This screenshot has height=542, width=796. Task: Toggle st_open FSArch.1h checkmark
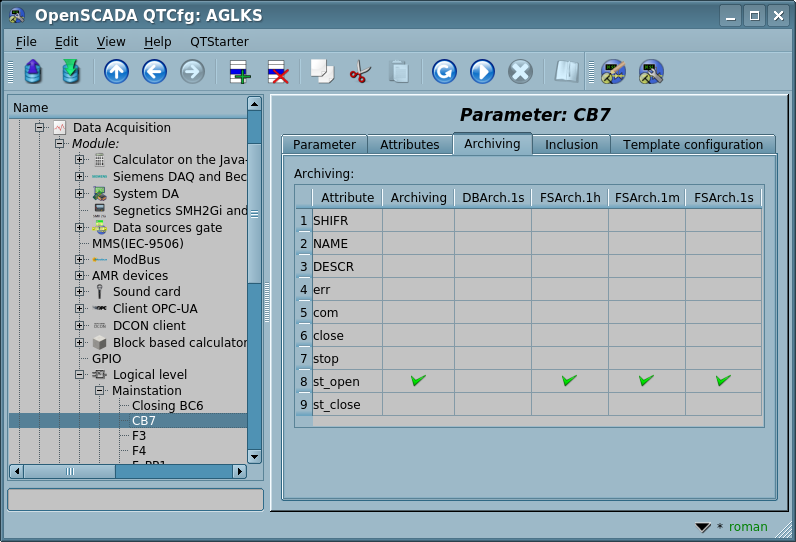coord(569,381)
